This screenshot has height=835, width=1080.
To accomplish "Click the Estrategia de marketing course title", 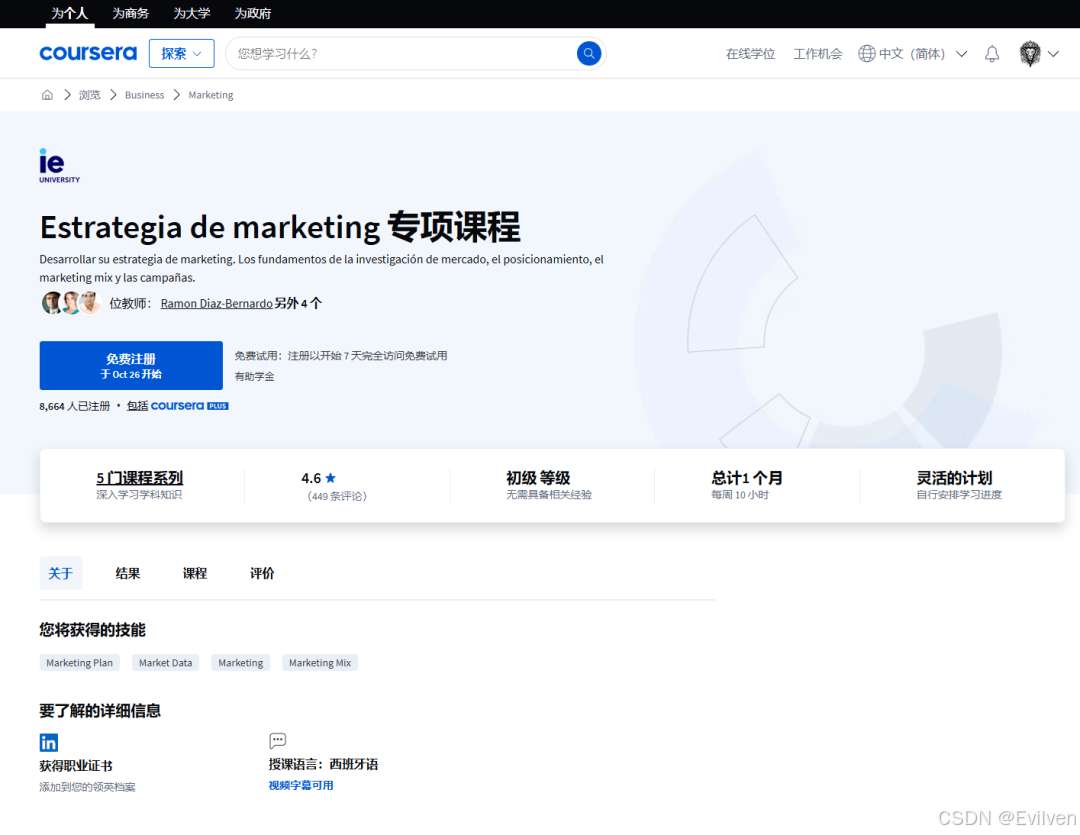I will 280,227.
